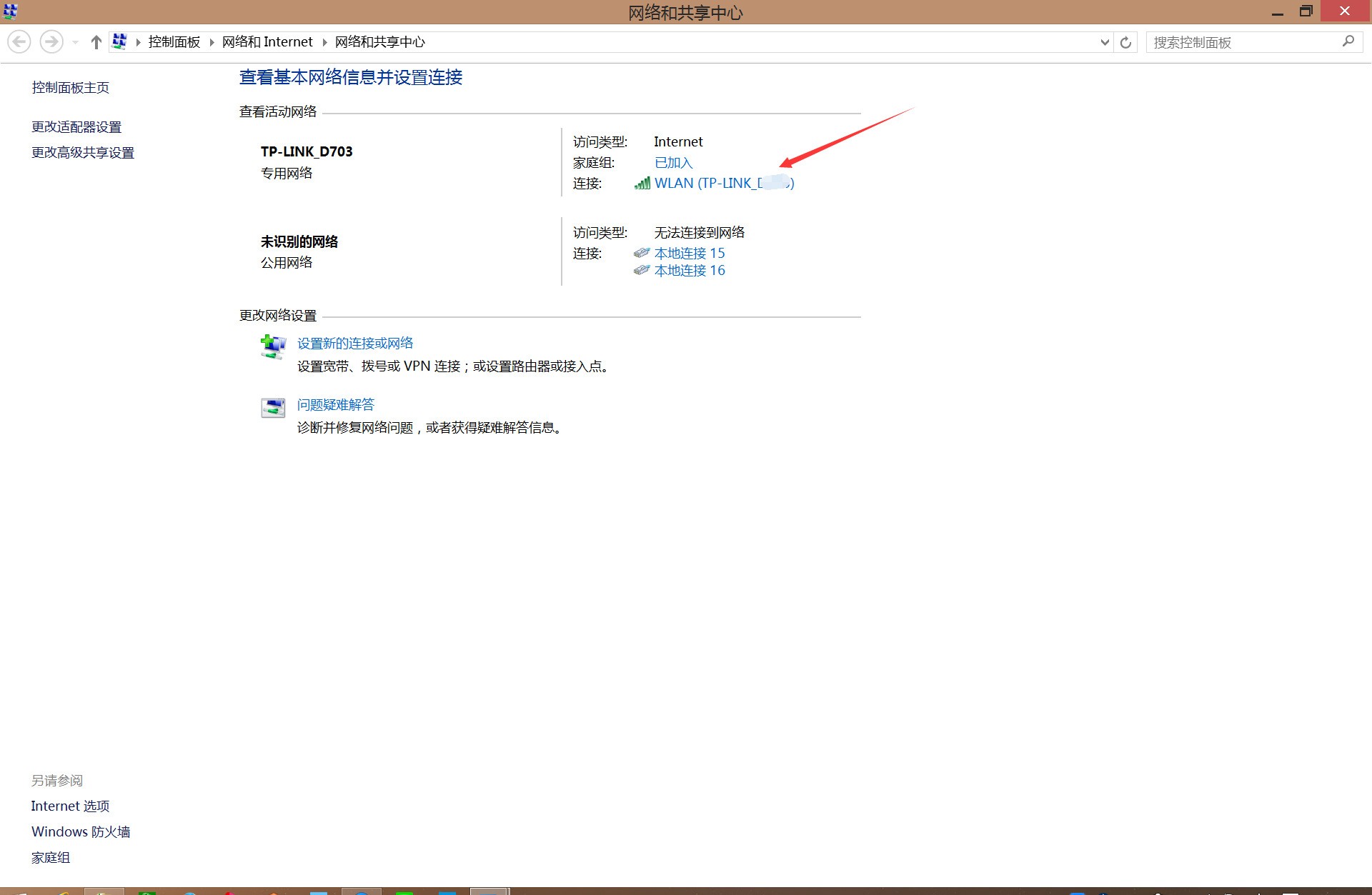Close the 网络和共享中心 window
Image resolution: width=1372 pixels, height=895 pixels.
(x=1346, y=11)
